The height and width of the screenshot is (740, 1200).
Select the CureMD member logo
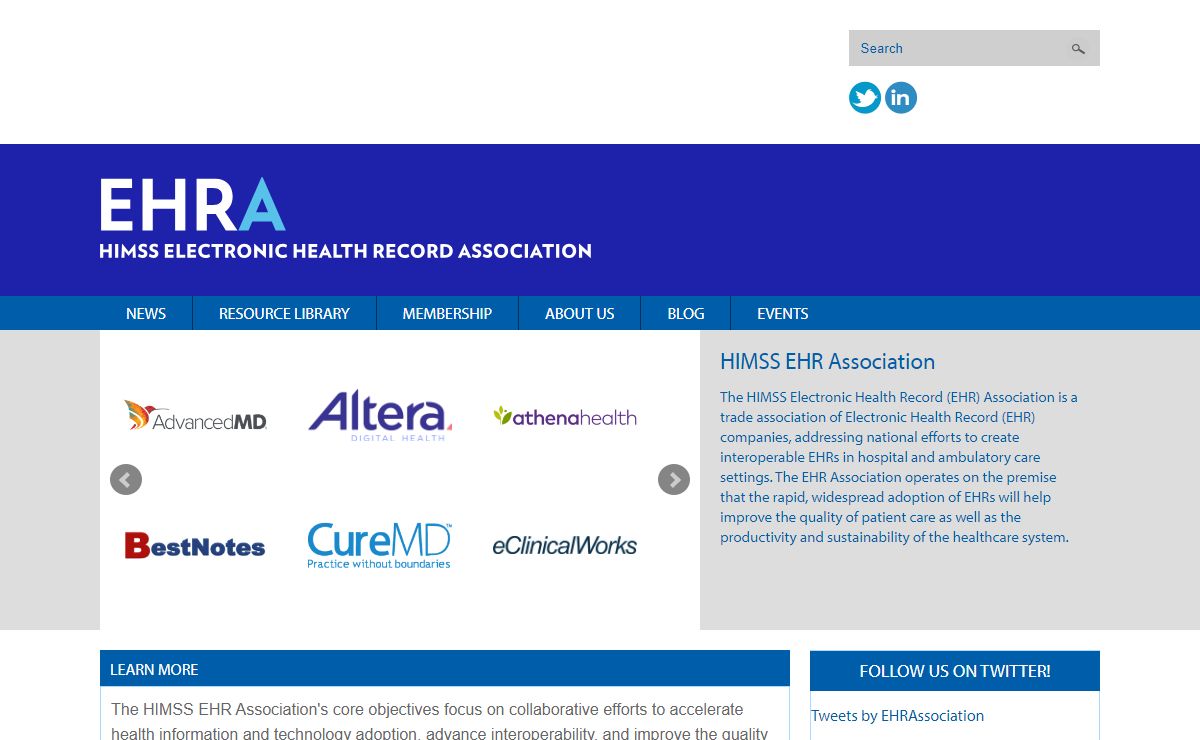379,545
